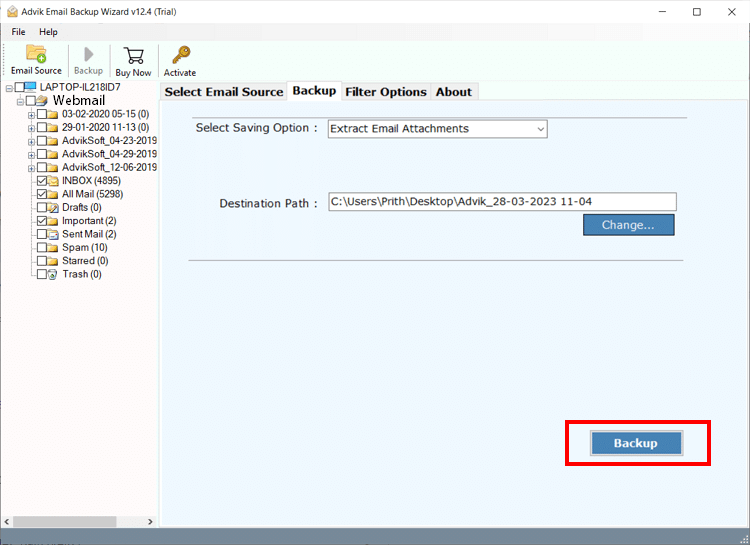The height and width of the screenshot is (545, 750).
Task: Click the Important folder icon
Action: (53, 221)
